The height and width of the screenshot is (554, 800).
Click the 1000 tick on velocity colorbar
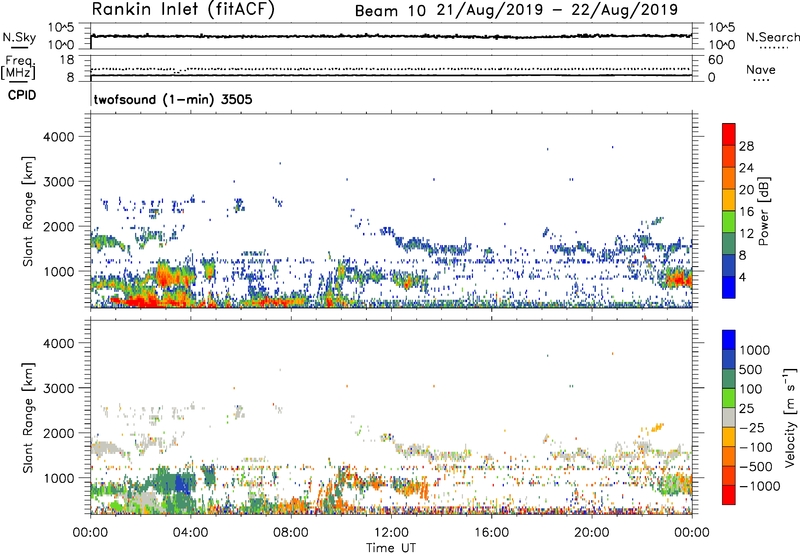[x=754, y=350]
